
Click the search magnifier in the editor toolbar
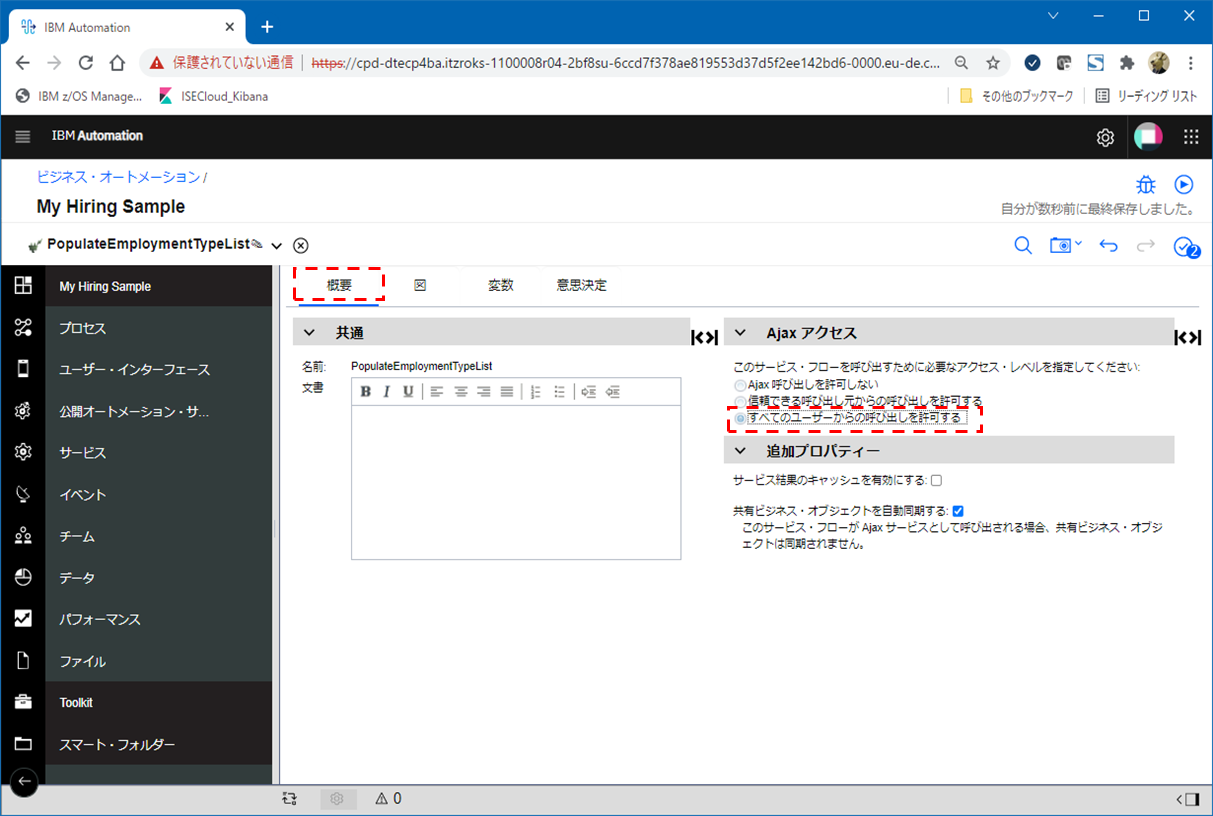point(1023,245)
